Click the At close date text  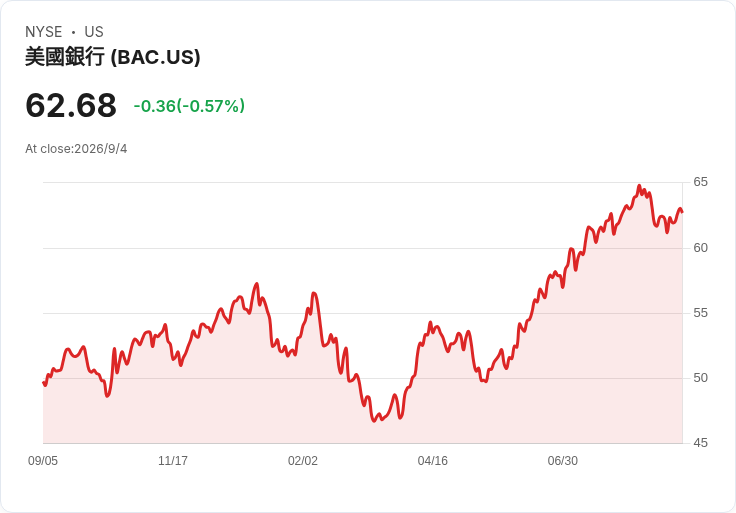click(x=76, y=149)
